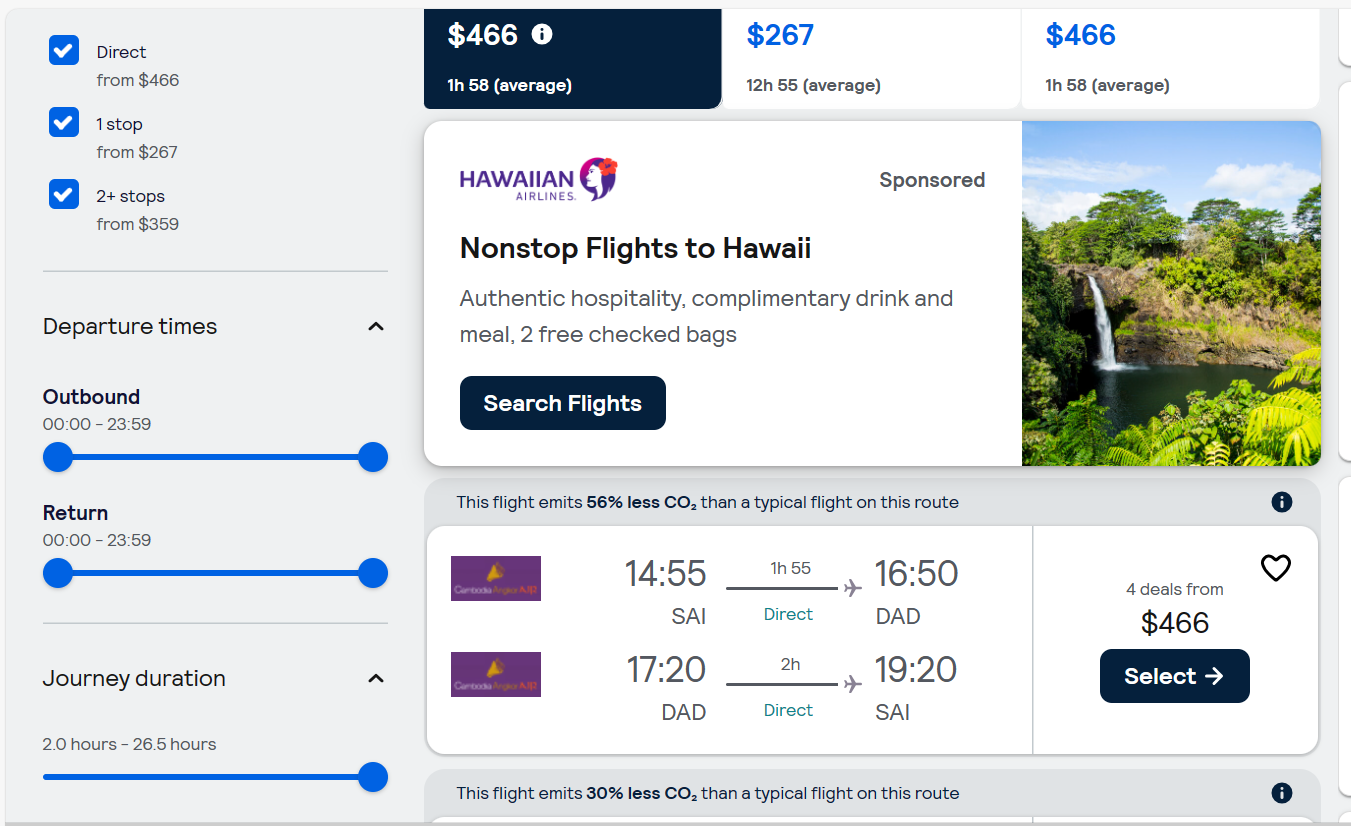This screenshot has width=1351, height=826.
Task: Toggle the 2+ stops checkbox
Action: click(x=64, y=195)
